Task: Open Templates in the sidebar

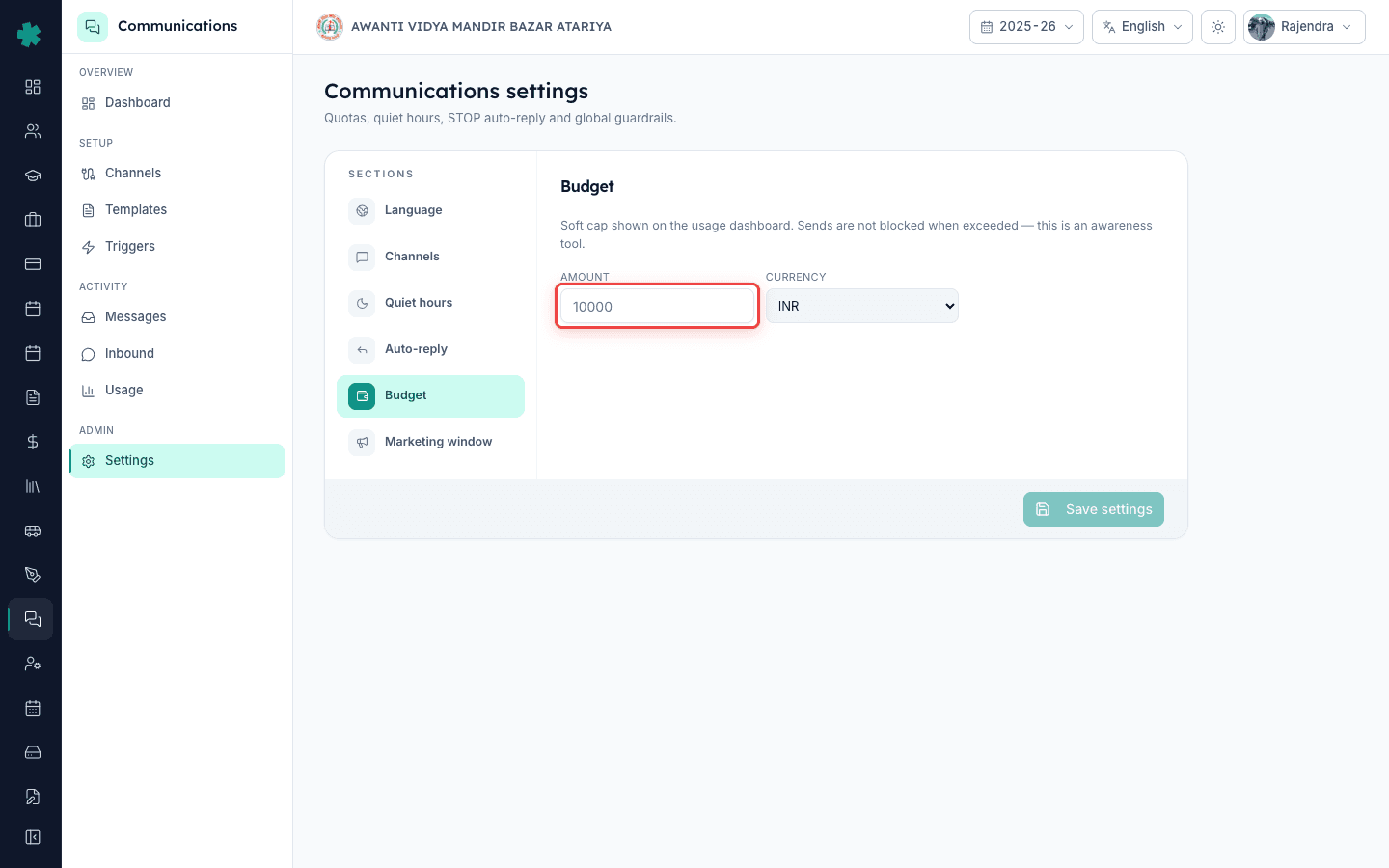Action: pyautogui.click(x=177, y=210)
